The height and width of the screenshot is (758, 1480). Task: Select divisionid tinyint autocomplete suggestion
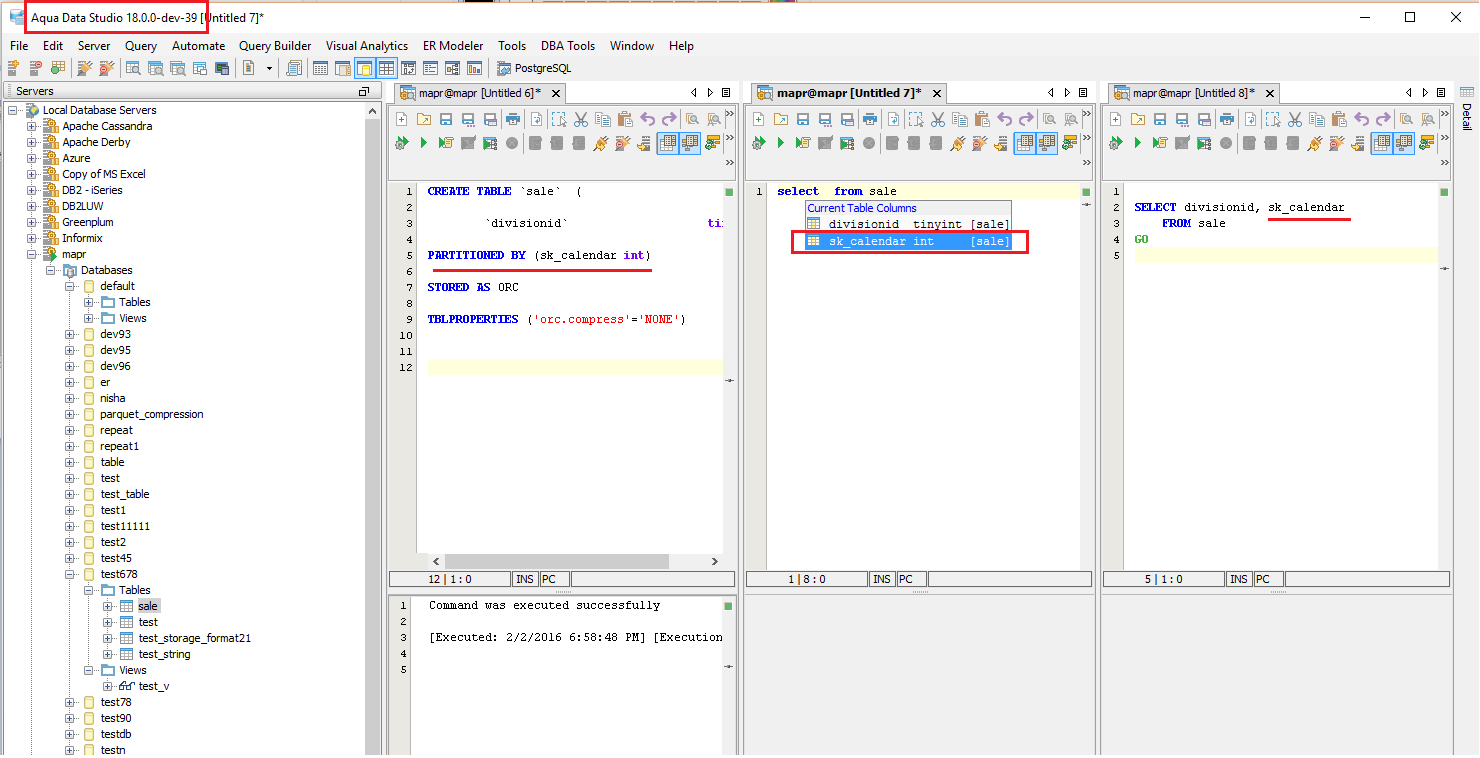tap(908, 225)
